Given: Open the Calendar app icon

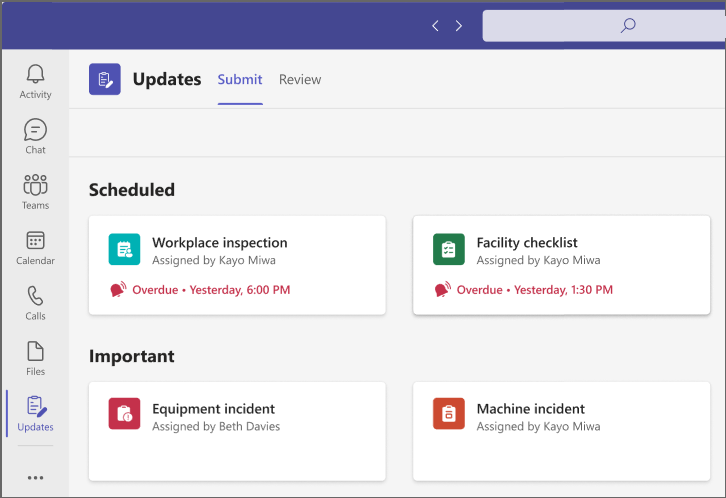Looking at the screenshot, I should coord(35,241).
